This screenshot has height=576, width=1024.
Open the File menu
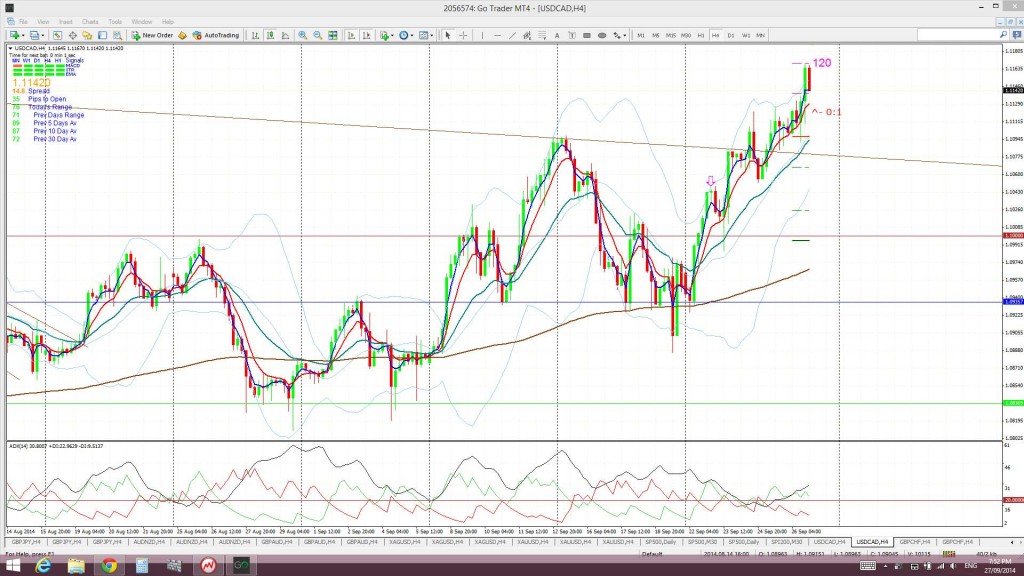pos(23,22)
